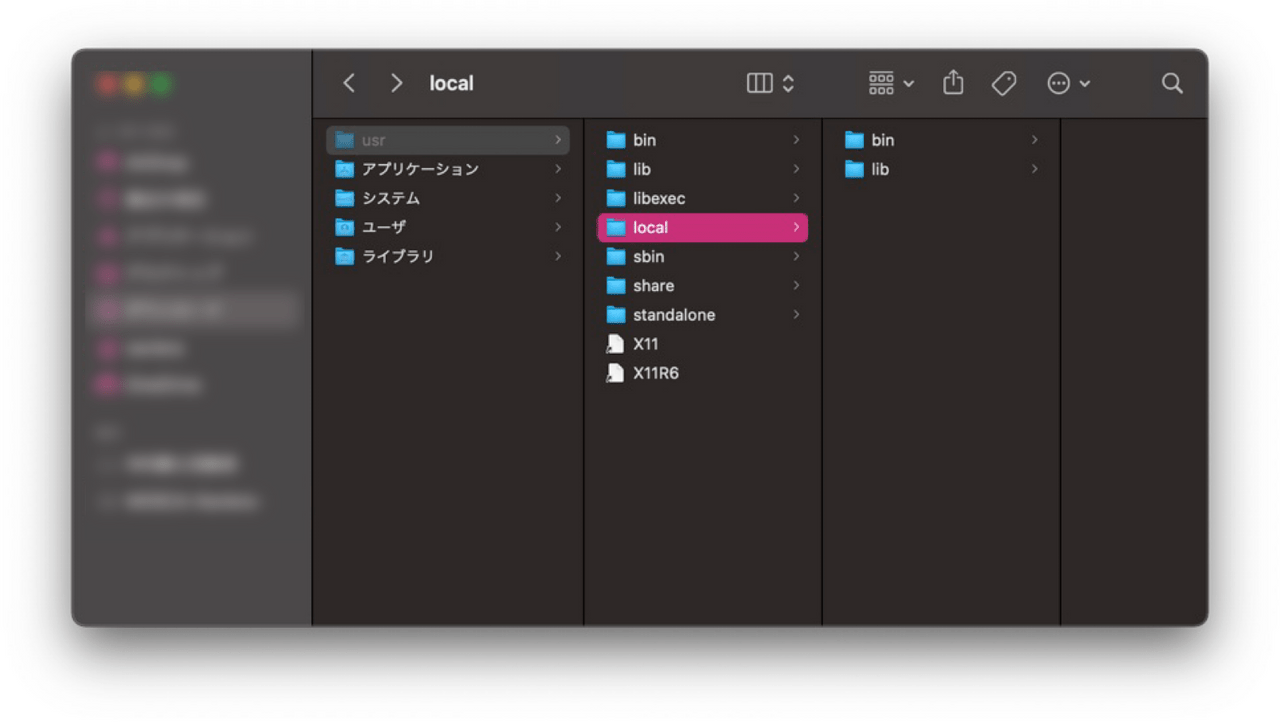Expand chevron beside share

(x=796, y=285)
